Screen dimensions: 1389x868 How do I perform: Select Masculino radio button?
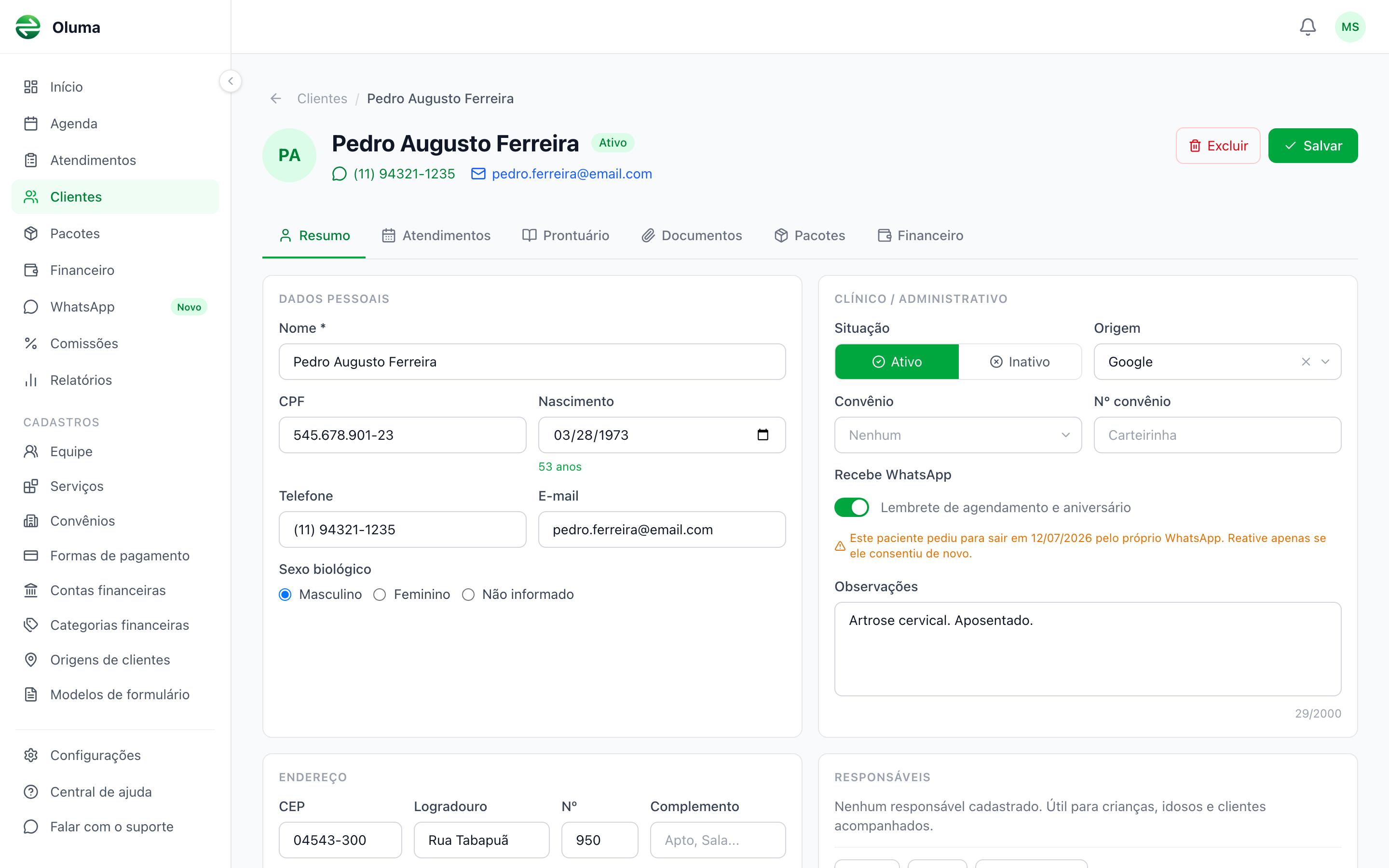285,595
